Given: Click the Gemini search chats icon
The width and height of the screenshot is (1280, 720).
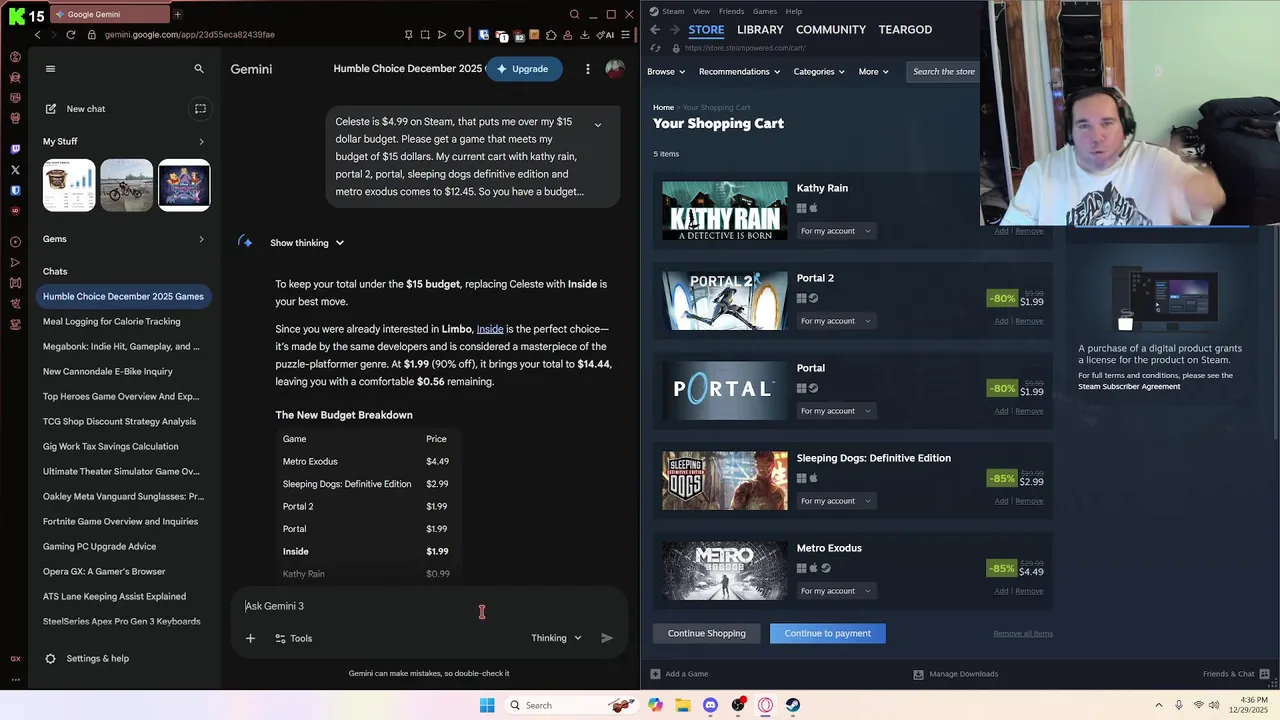Looking at the screenshot, I should (199, 69).
